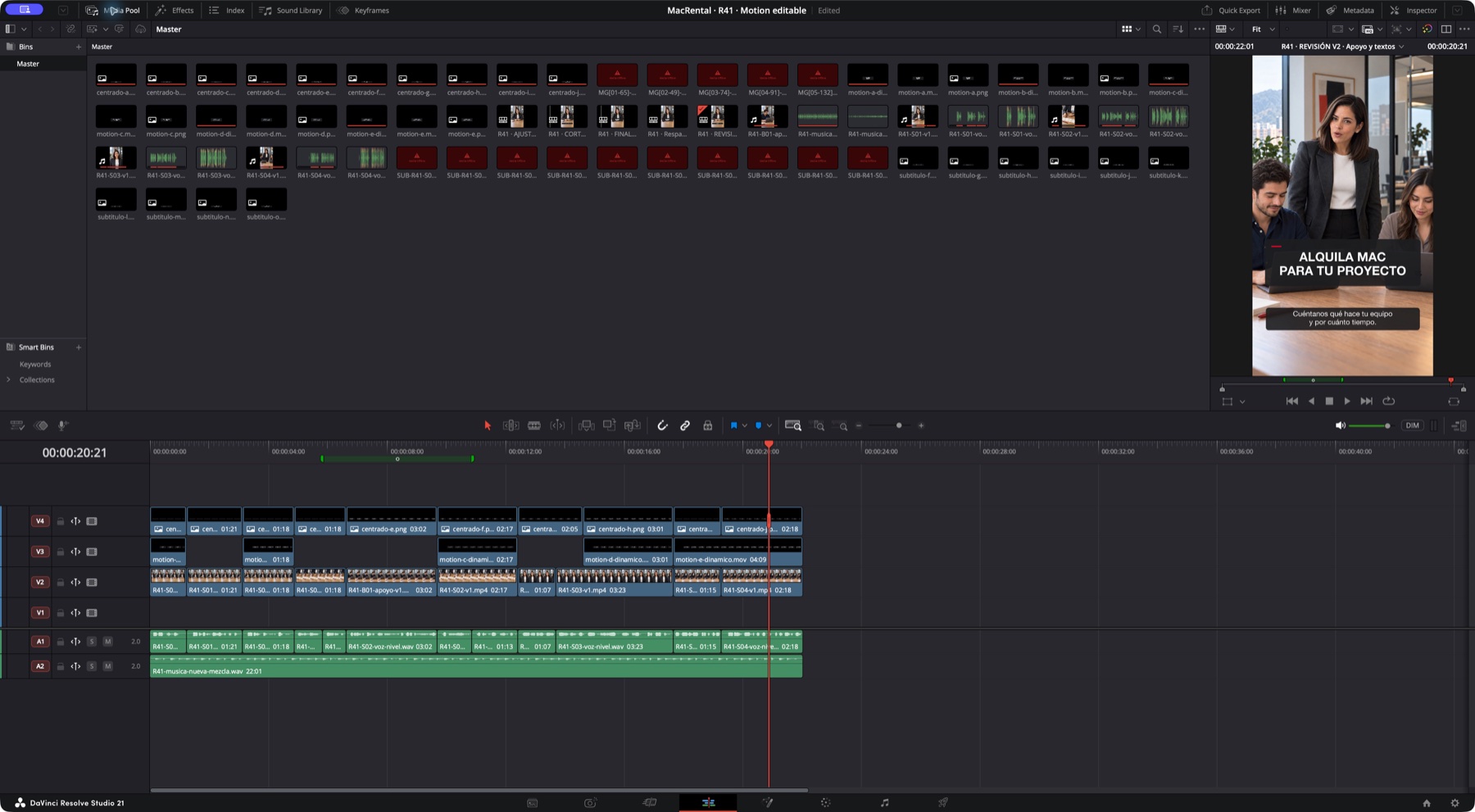The width and height of the screenshot is (1475, 812).
Task: Open the Inspector panel
Action: pos(1414,11)
